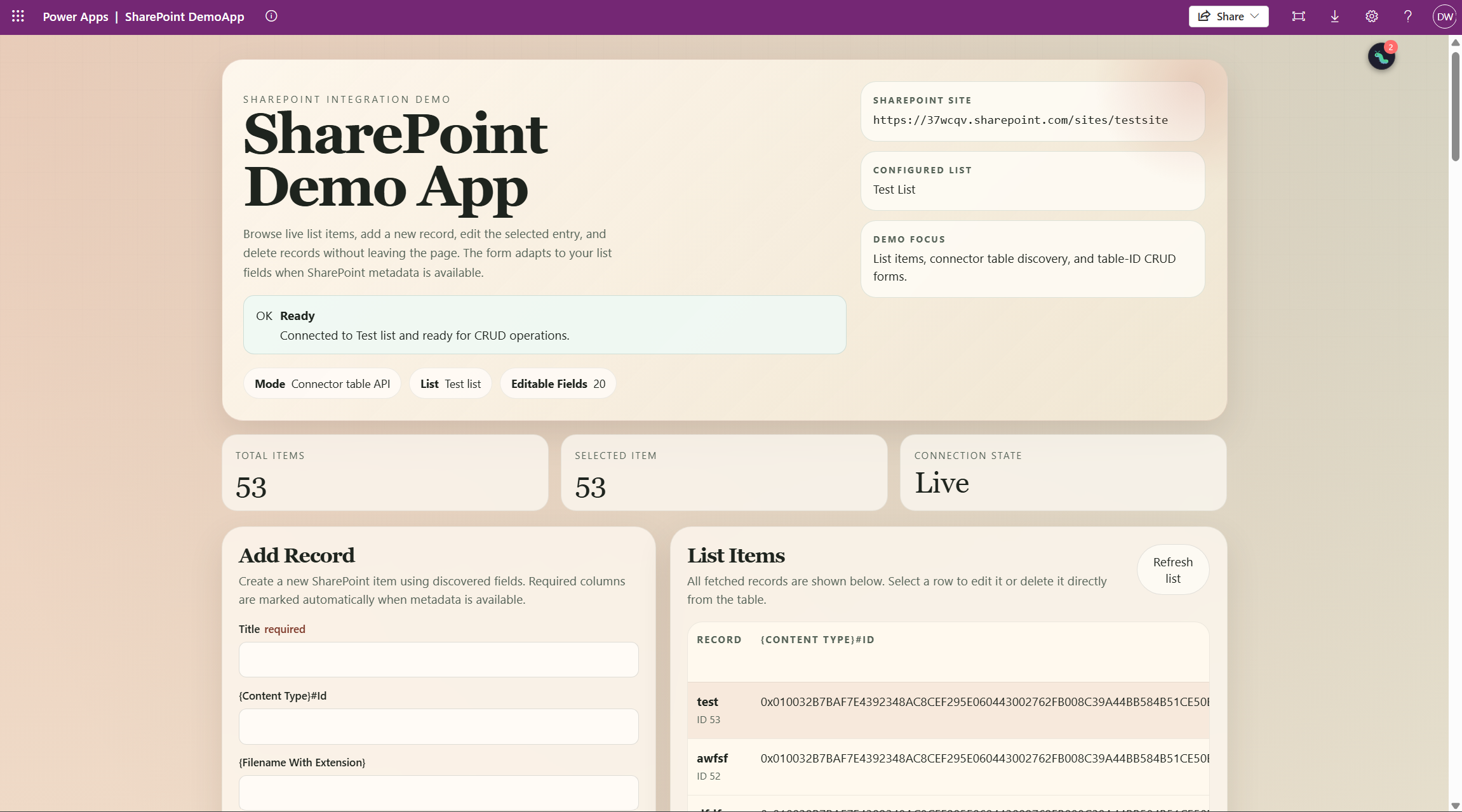The image size is (1462, 812).
Task: Download the app
Action: 1334,17
